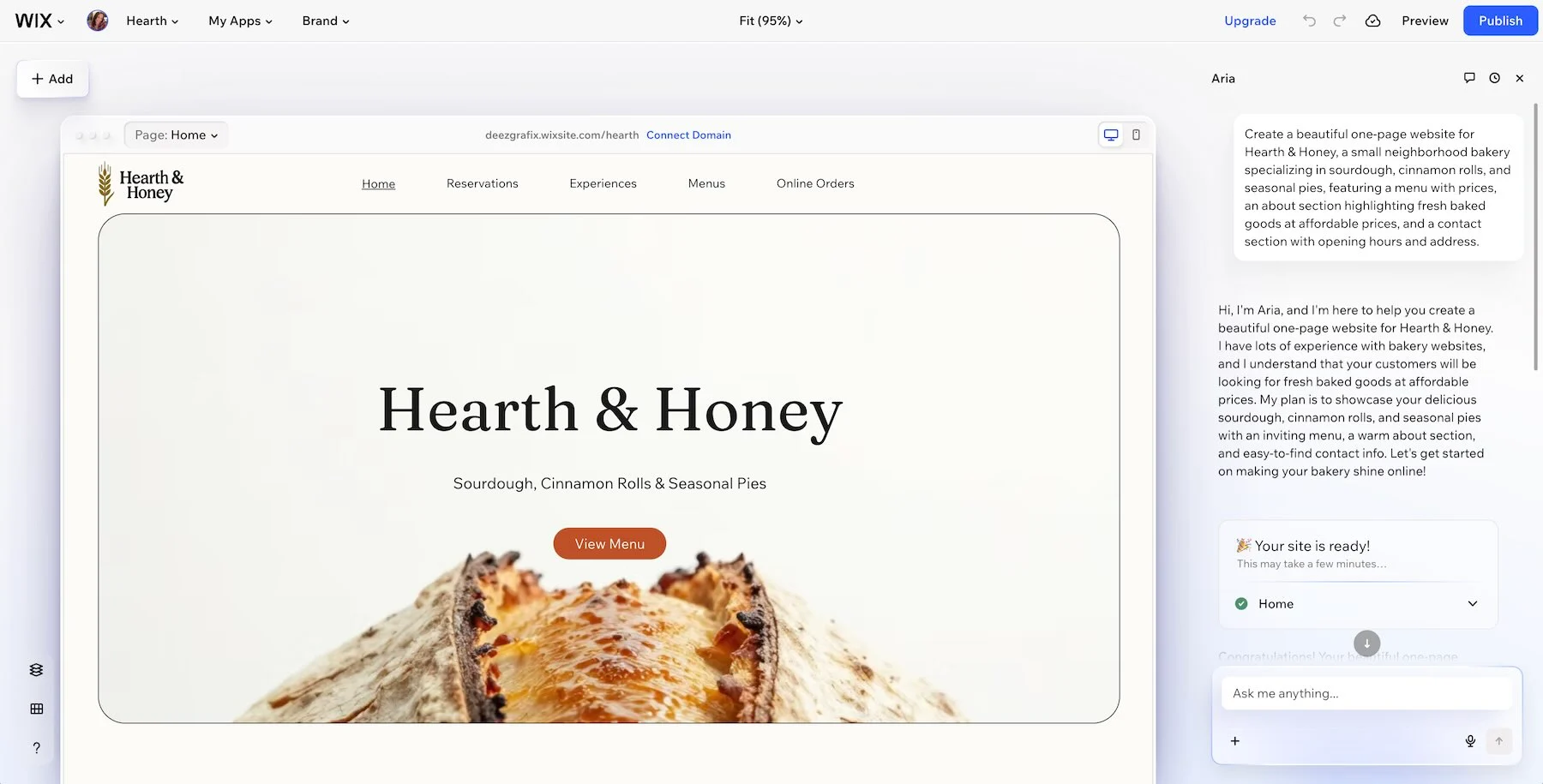The height and width of the screenshot is (784, 1543).
Task: Select Menus in the site navigation
Action: coord(706,183)
